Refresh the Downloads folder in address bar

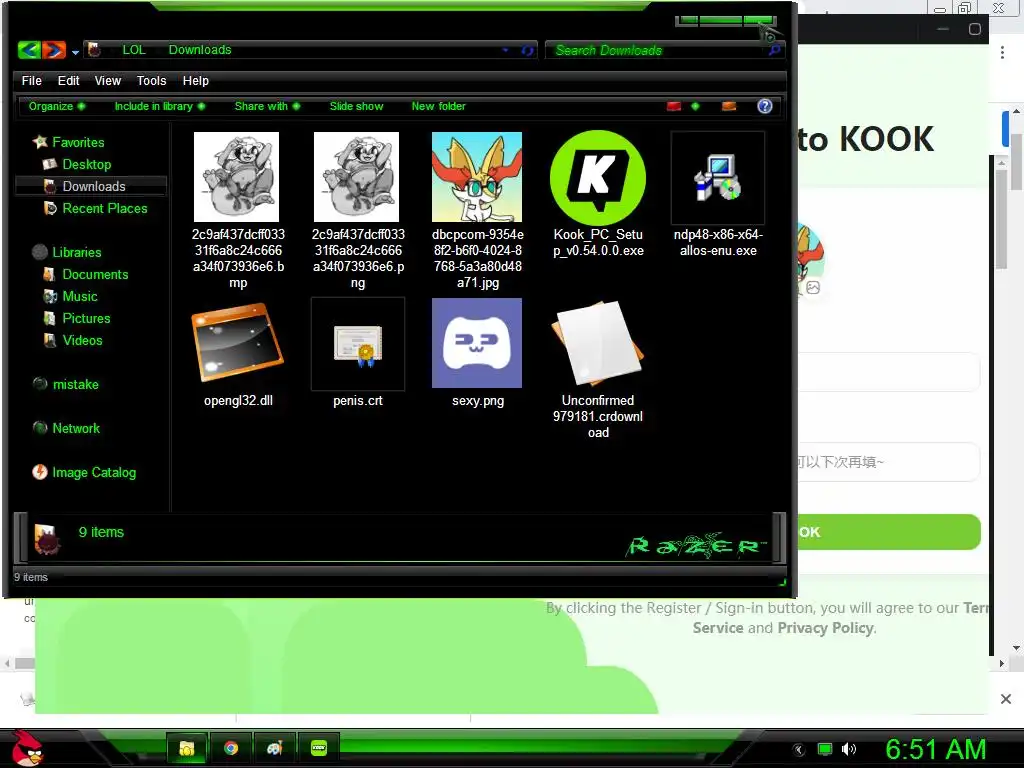pos(528,50)
